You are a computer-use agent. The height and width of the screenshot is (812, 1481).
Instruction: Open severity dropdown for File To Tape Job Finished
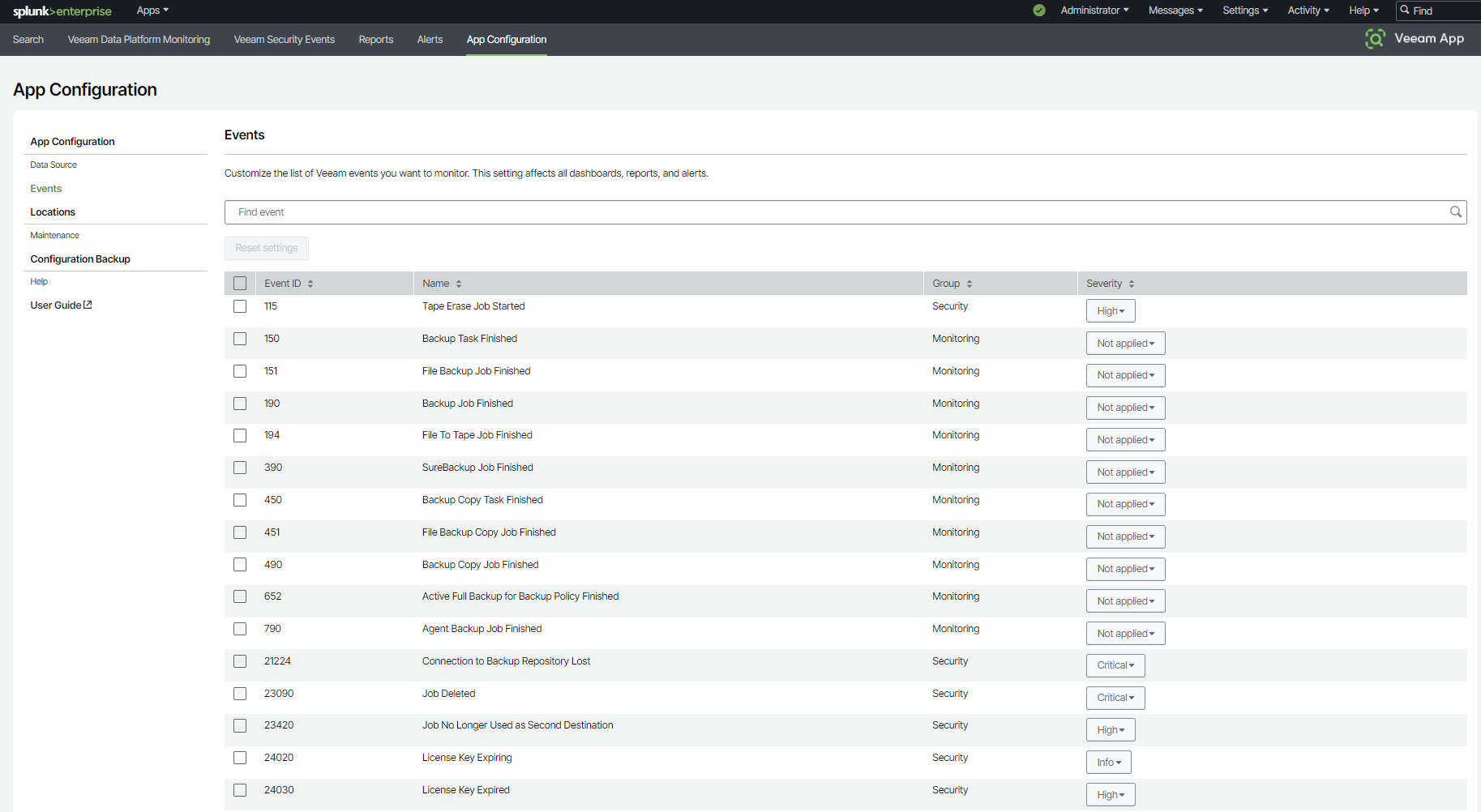[x=1125, y=440]
